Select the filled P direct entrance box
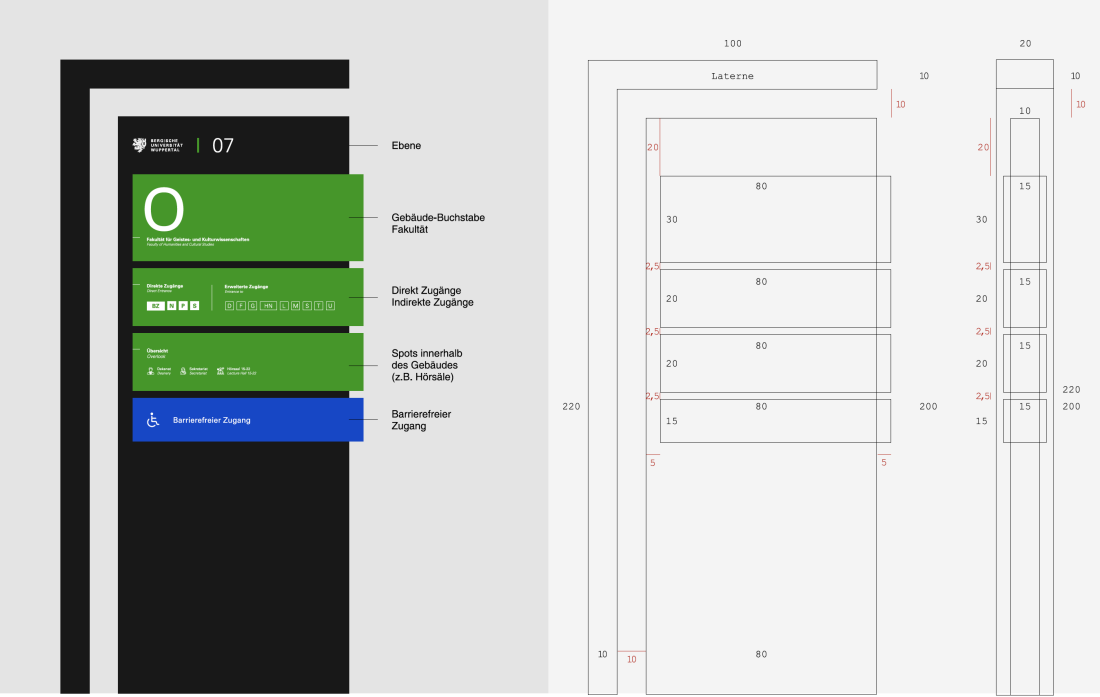Screen dimensions: 1100x697 pos(183,305)
